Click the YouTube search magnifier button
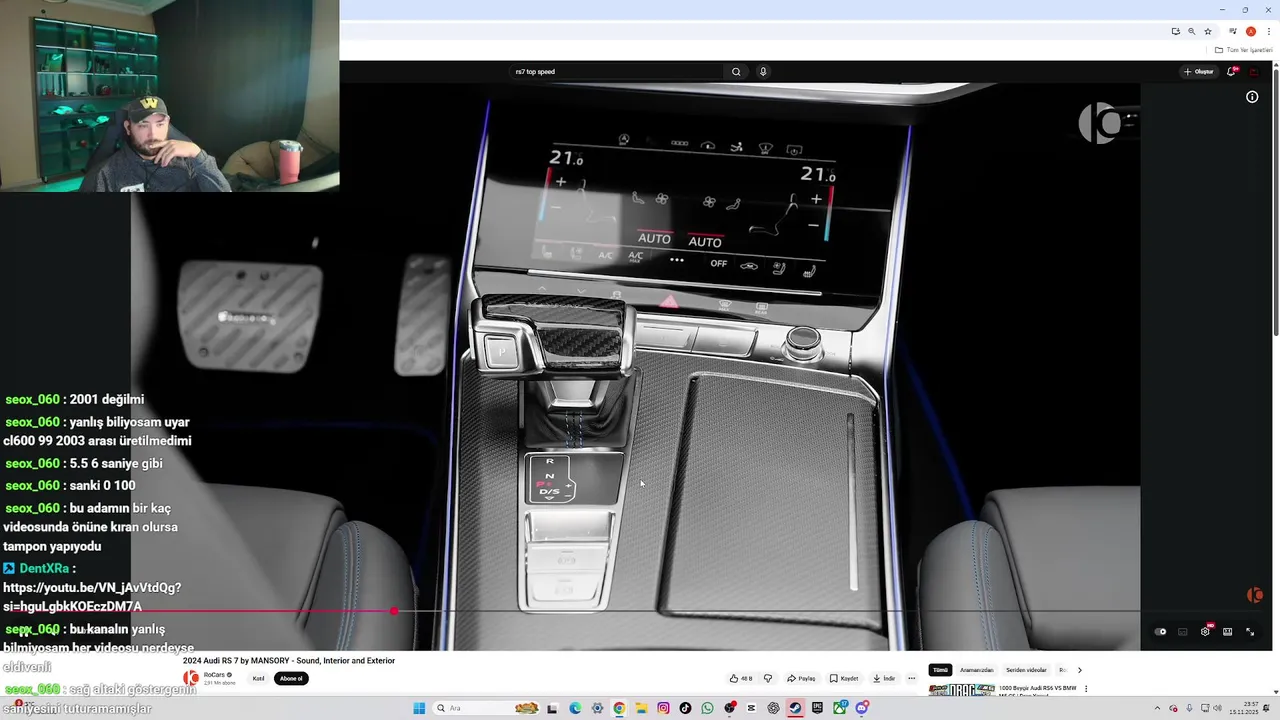This screenshot has height=720, width=1280. point(736,72)
